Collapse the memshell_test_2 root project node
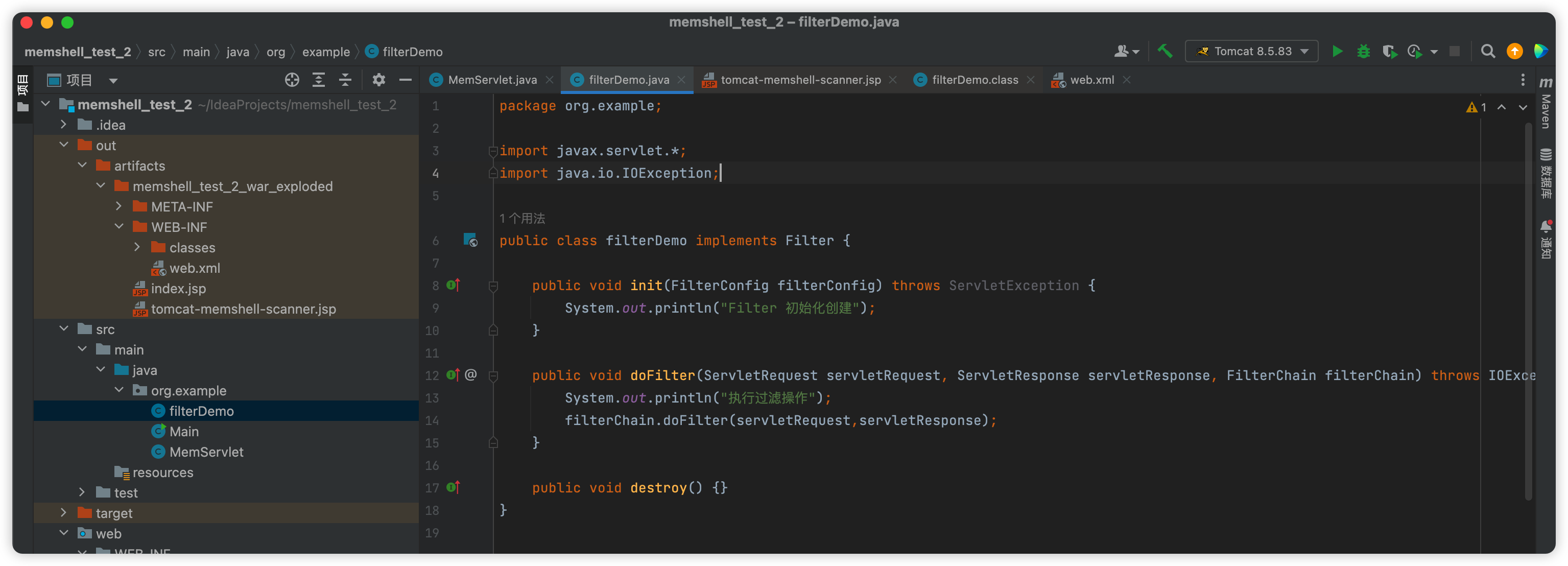The image size is (1568, 566). click(45, 104)
